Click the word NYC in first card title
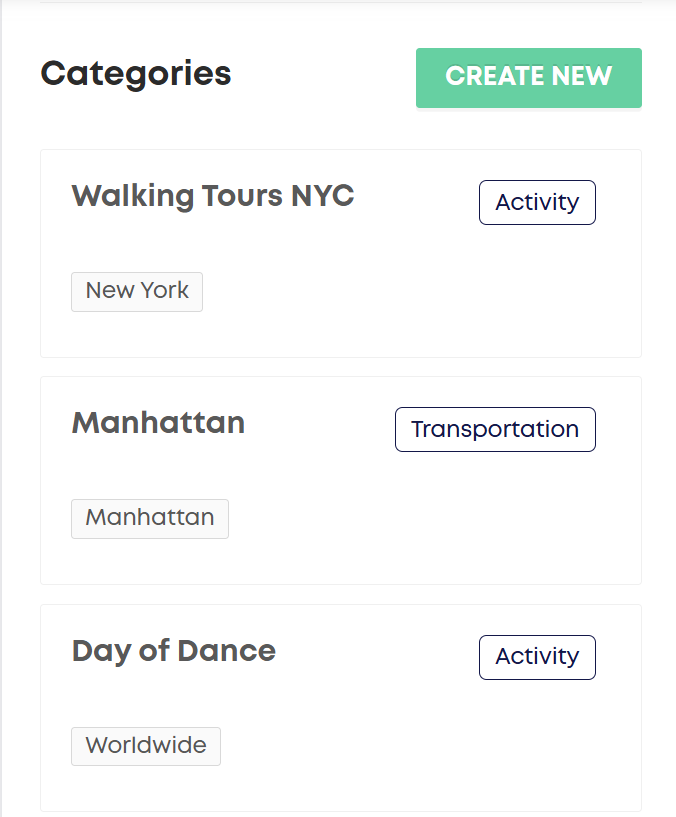 [322, 196]
